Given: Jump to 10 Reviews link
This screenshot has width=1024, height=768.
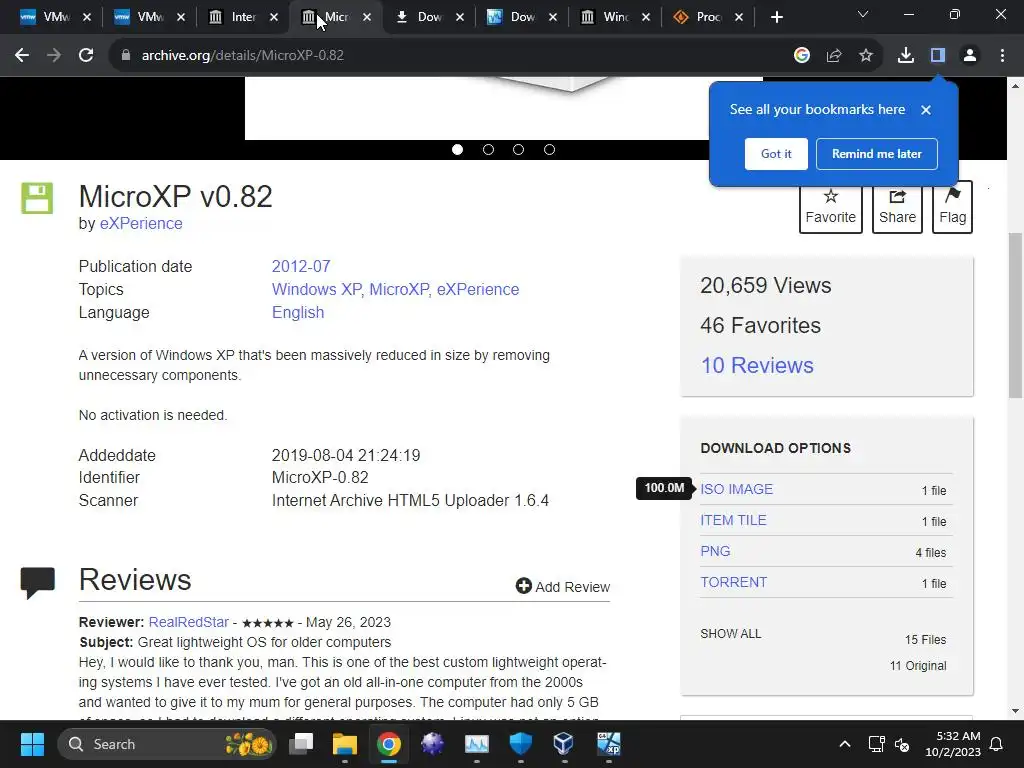Looking at the screenshot, I should click(x=757, y=365).
